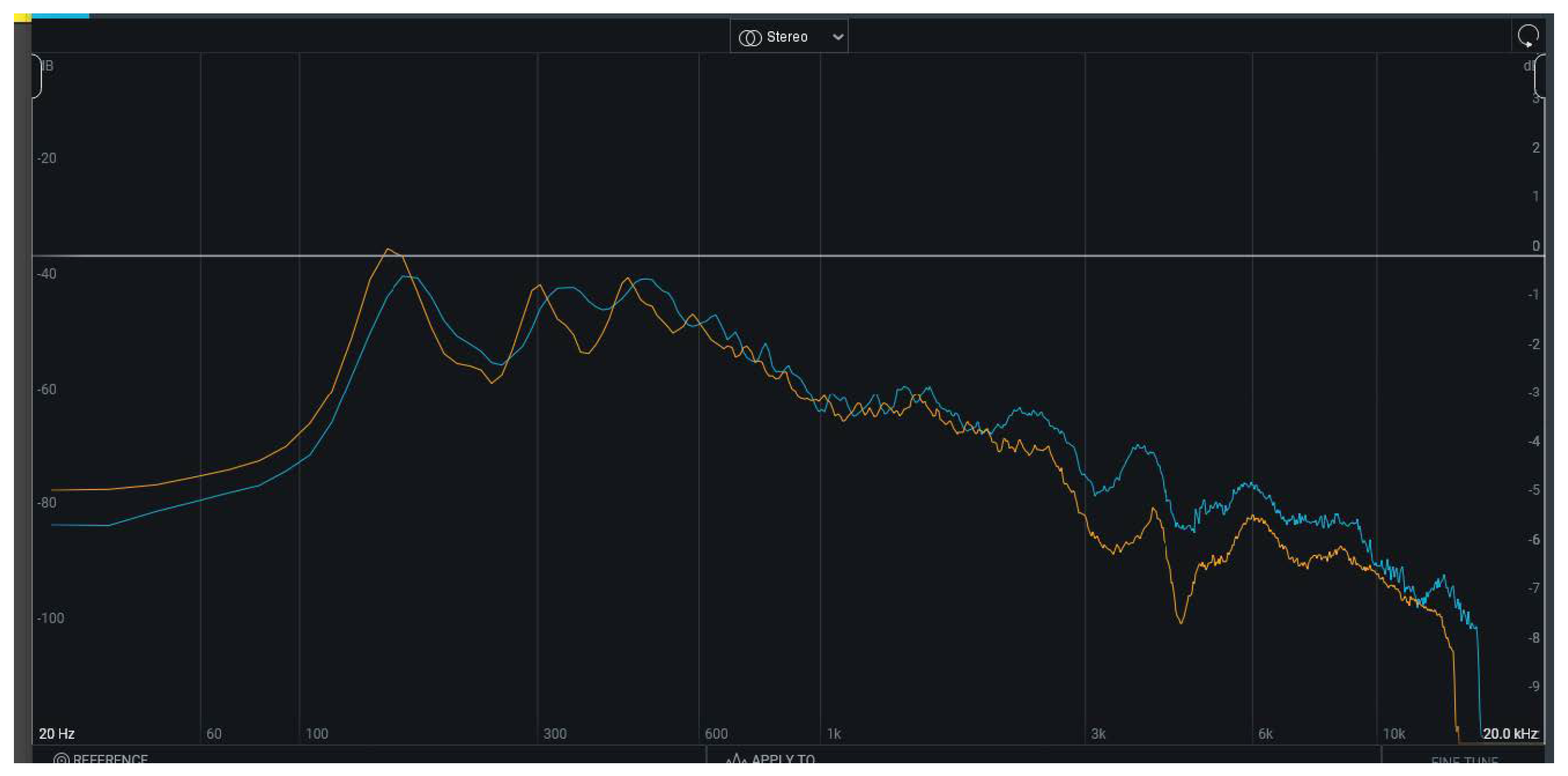The height and width of the screenshot is (776, 1568).
Task: Click the 20 Hz low frequency limit
Action: coord(57,734)
